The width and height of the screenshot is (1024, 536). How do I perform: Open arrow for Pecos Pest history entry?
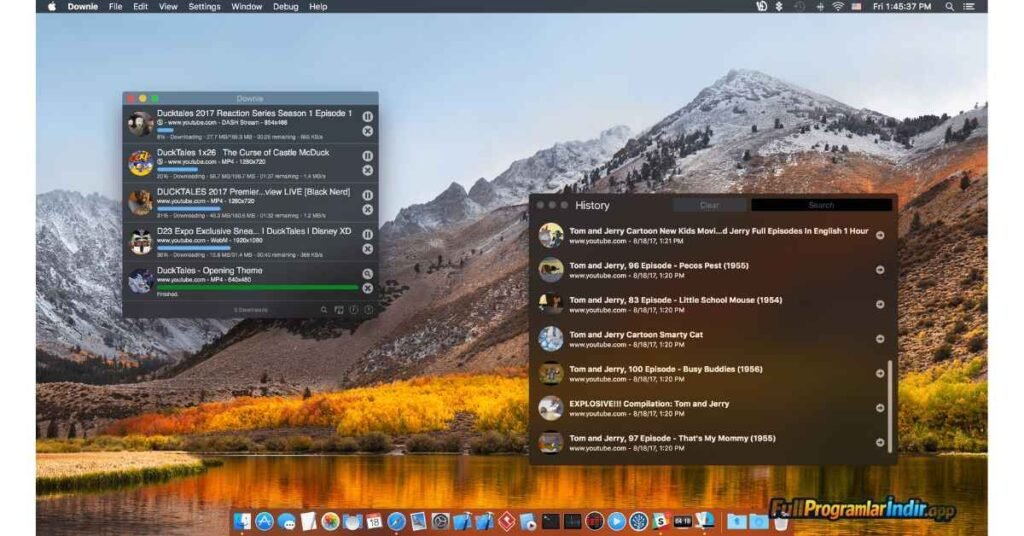click(x=880, y=270)
